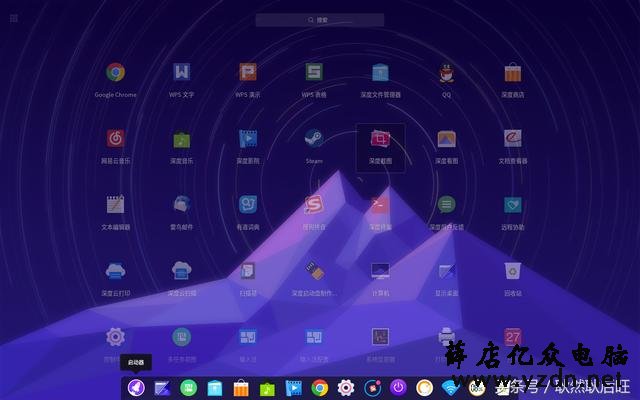Open the settings gear in the dock
Screen dimensions: 640x400
346,388
